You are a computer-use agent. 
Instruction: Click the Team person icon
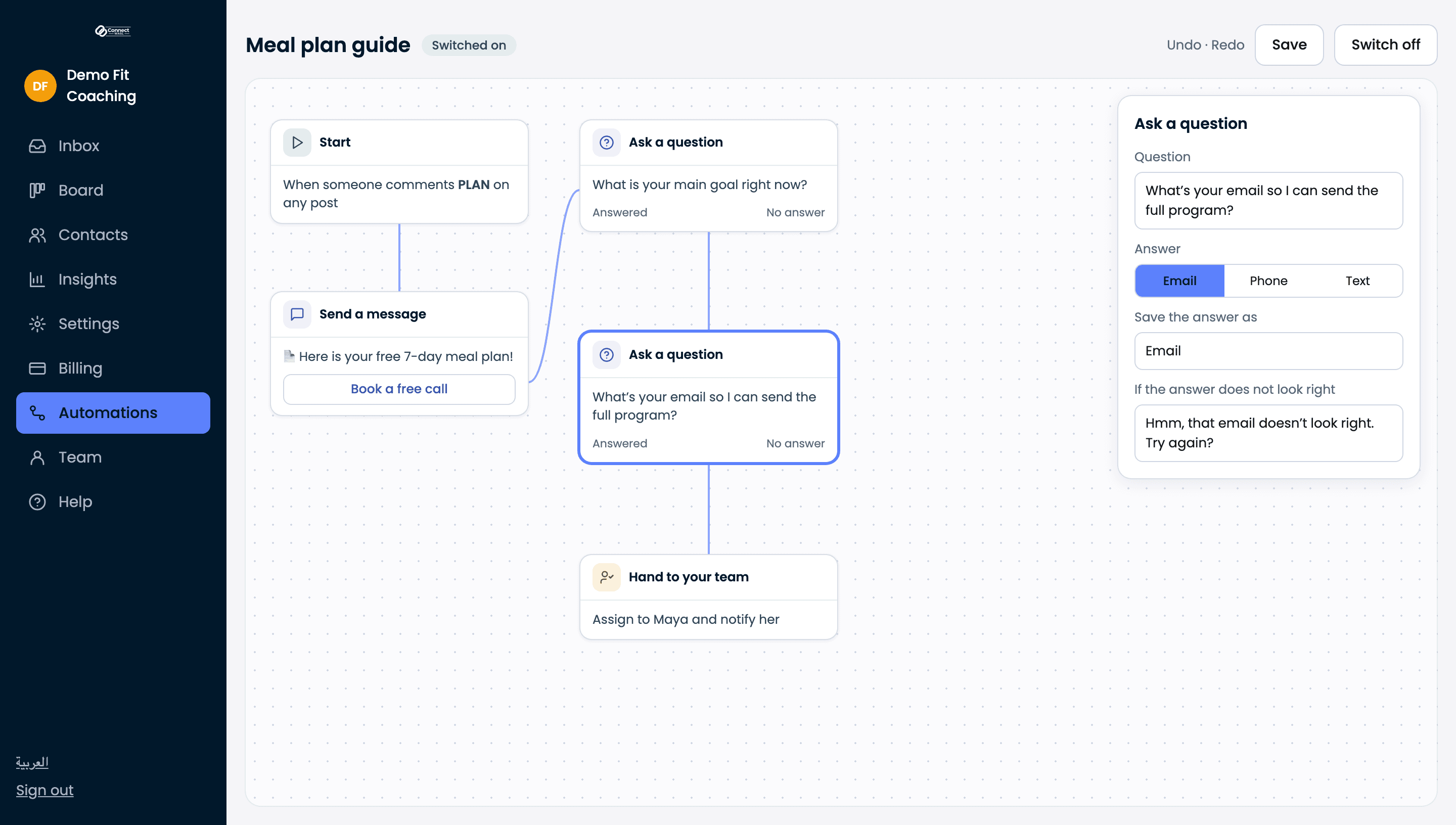pyautogui.click(x=37, y=457)
